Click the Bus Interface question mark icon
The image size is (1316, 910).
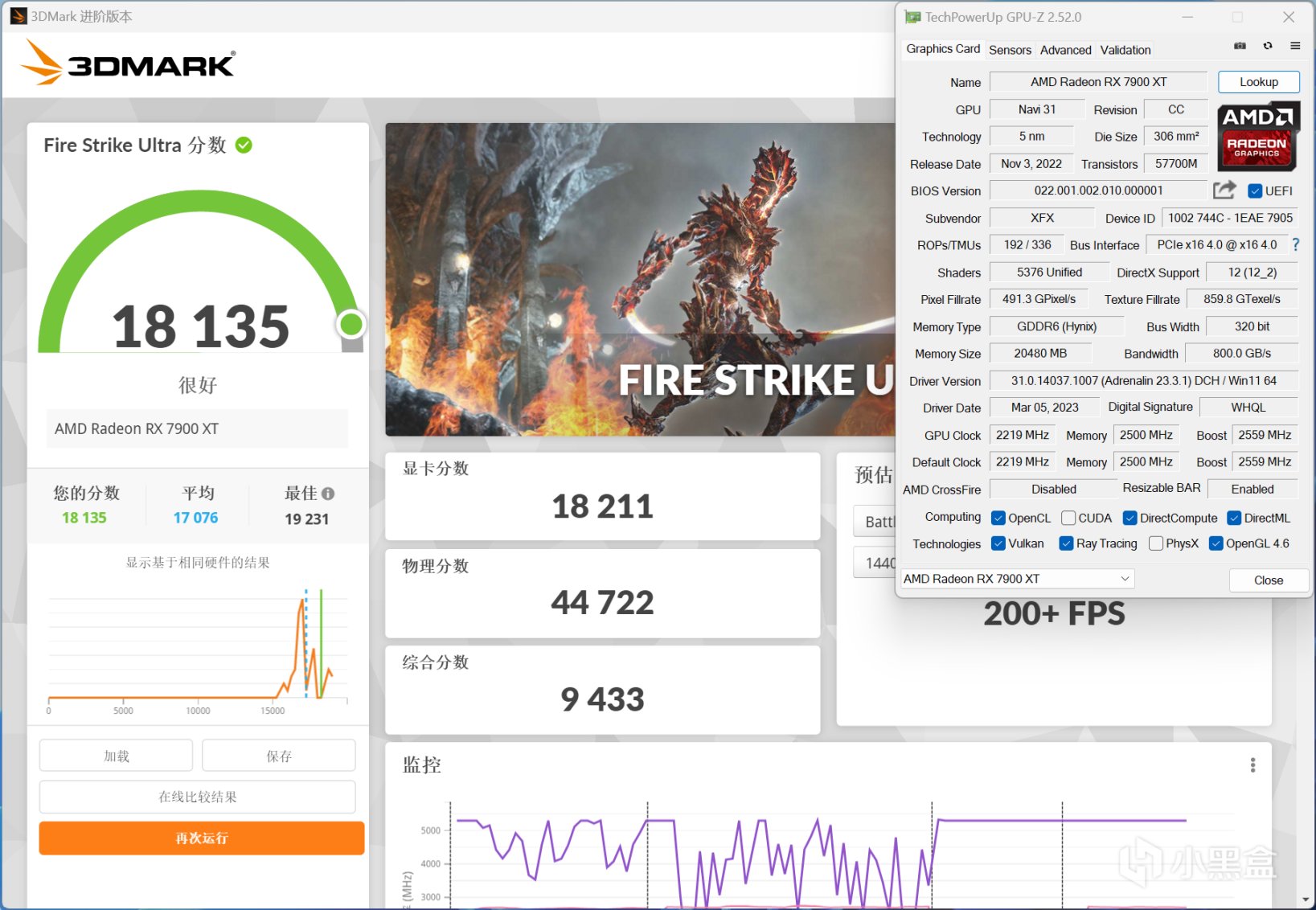1295,244
